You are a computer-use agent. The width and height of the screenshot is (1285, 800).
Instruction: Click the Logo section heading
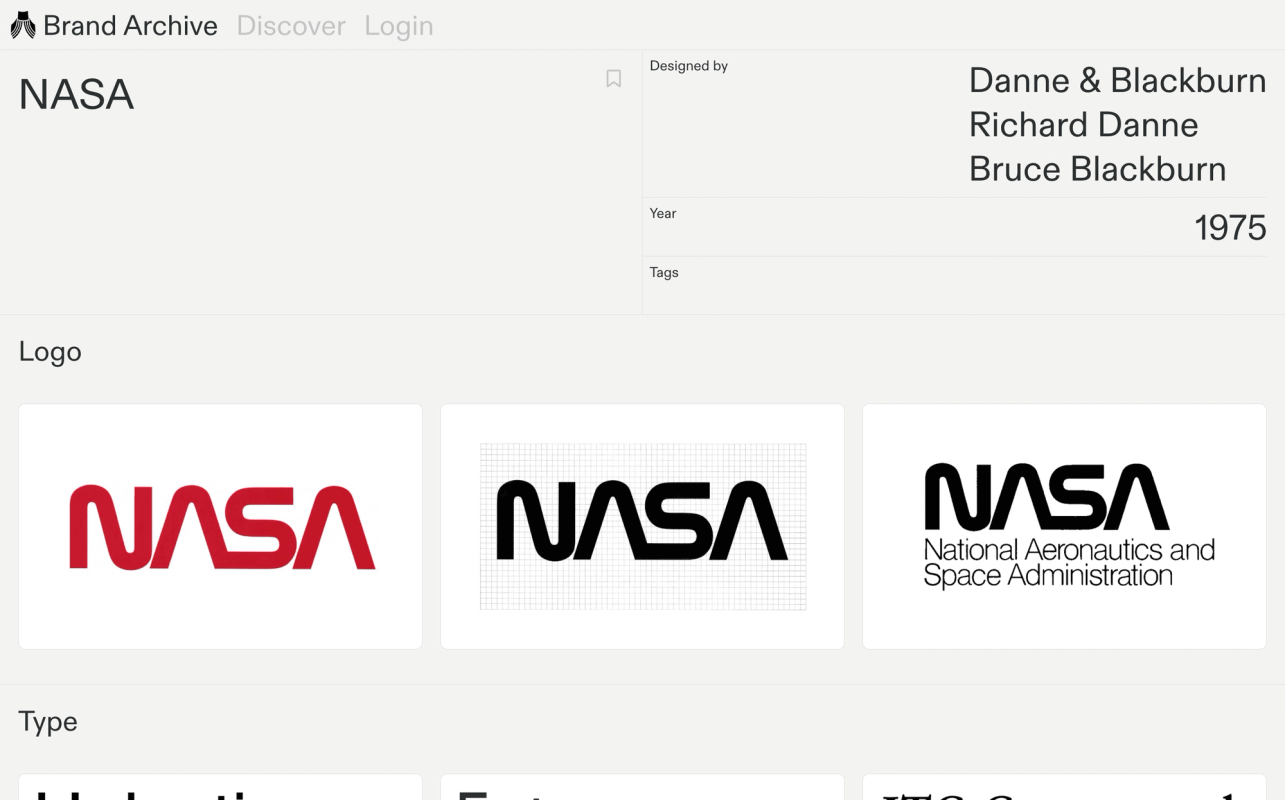click(50, 352)
